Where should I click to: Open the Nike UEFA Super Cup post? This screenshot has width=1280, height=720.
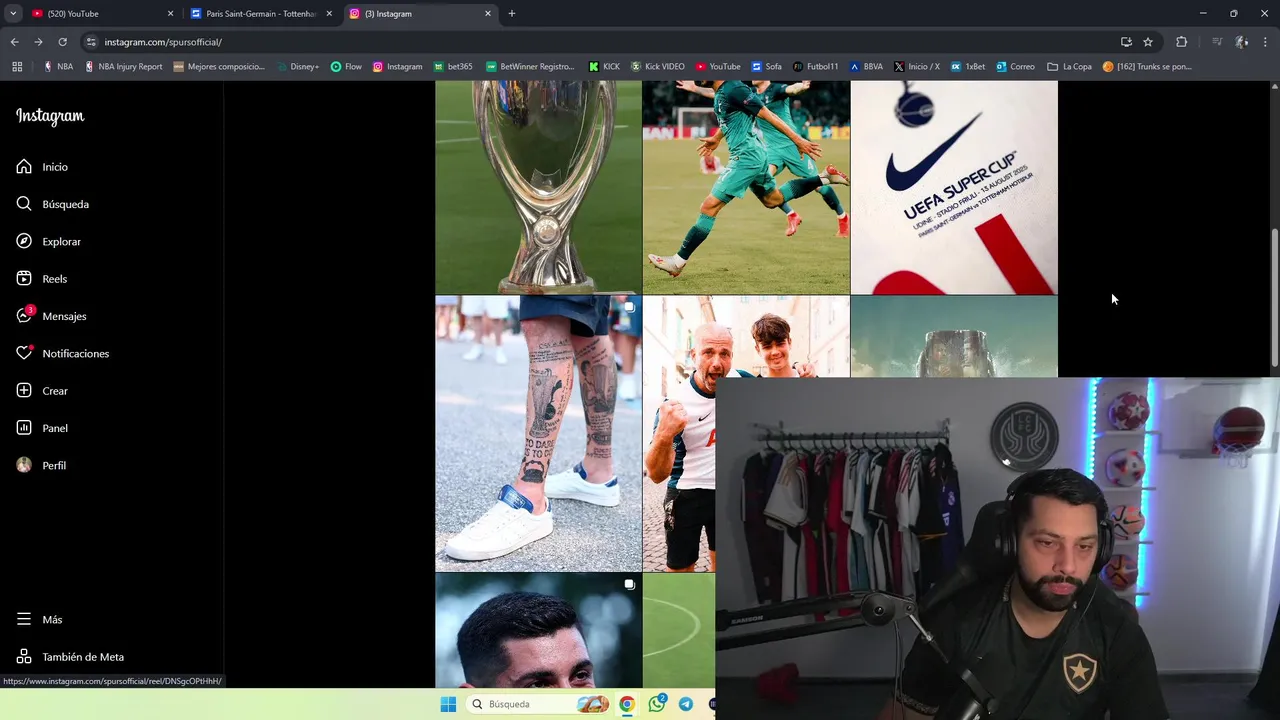tap(954, 187)
